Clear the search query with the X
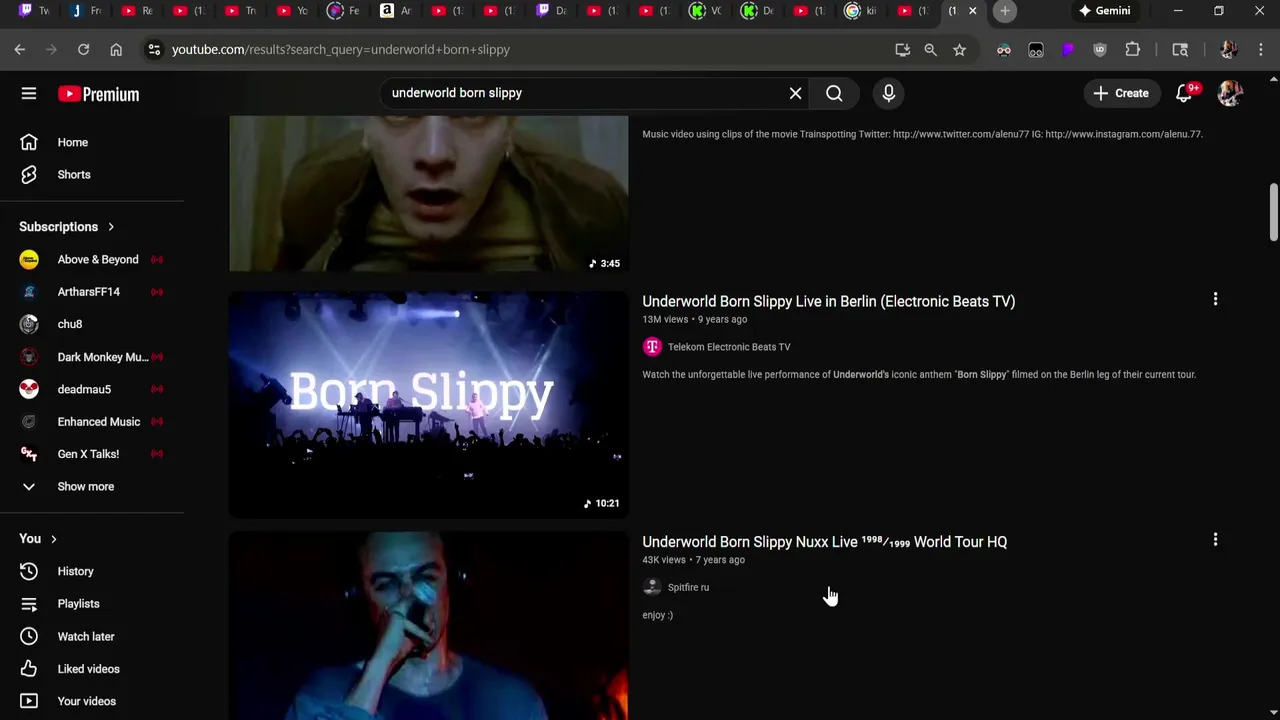The height and width of the screenshot is (720, 1280). click(795, 93)
